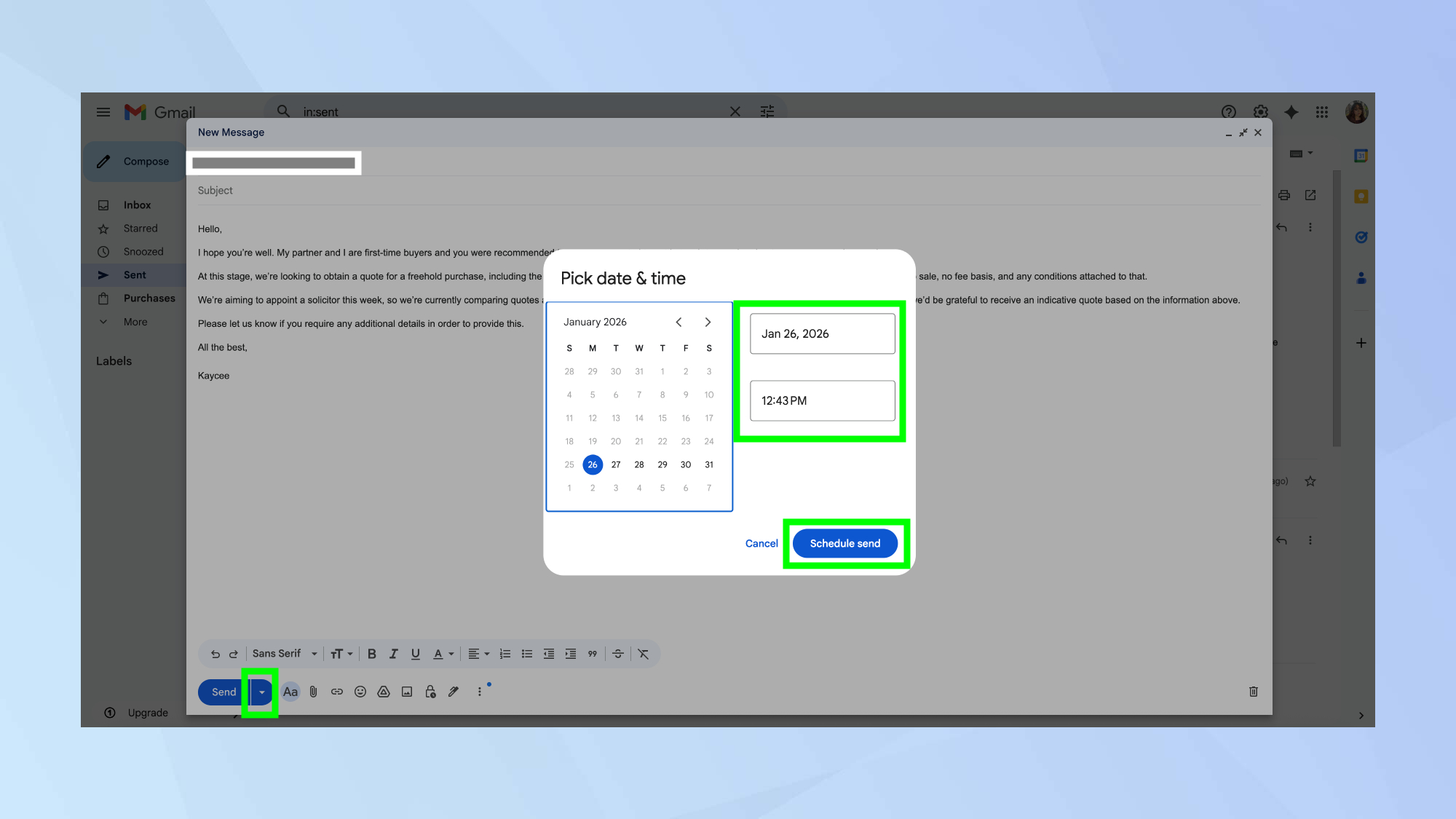The image size is (1456, 819).
Task: Cancel the date and time picker
Action: [761, 543]
